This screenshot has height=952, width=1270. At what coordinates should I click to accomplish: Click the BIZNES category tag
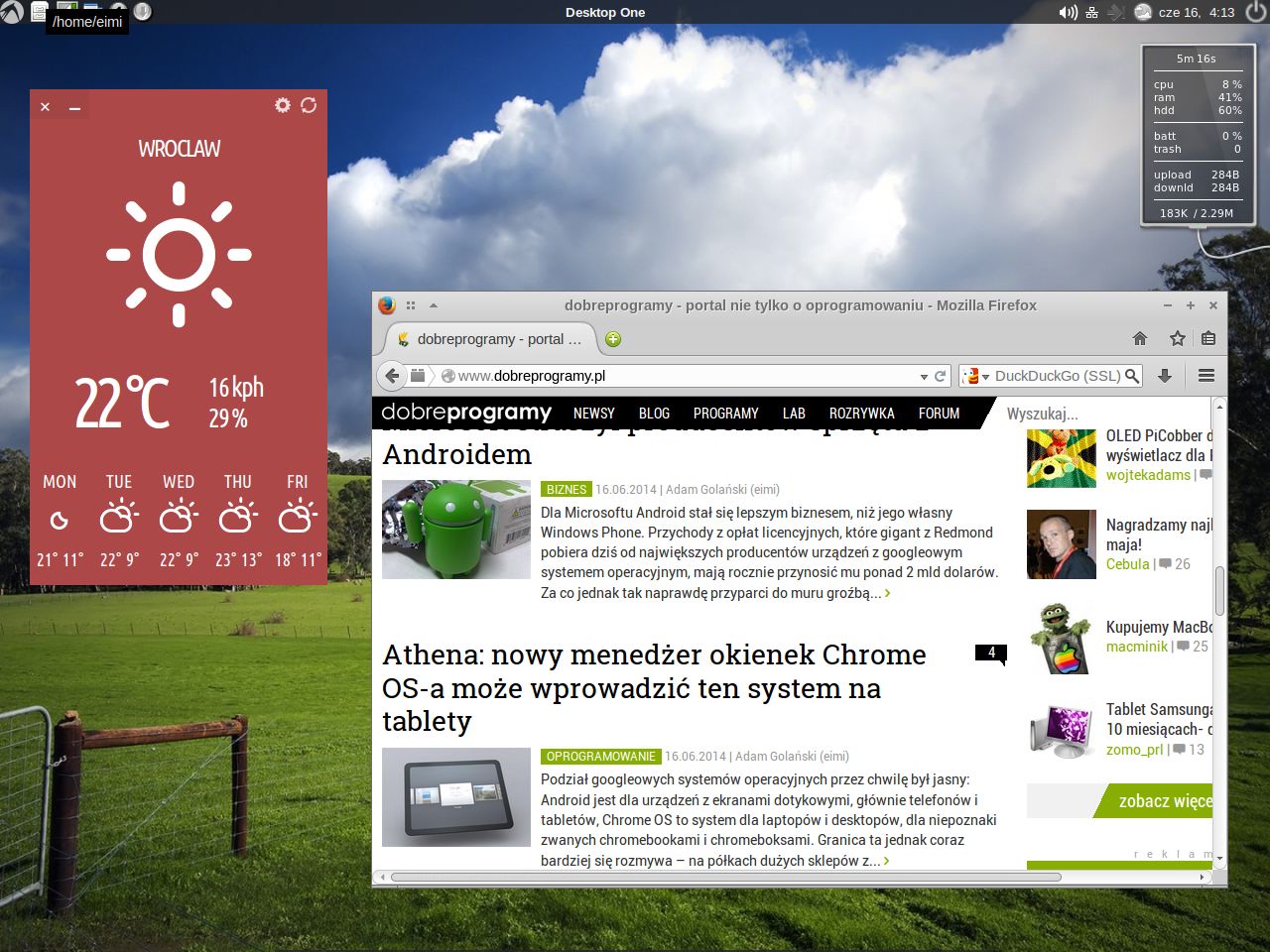(566, 489)
